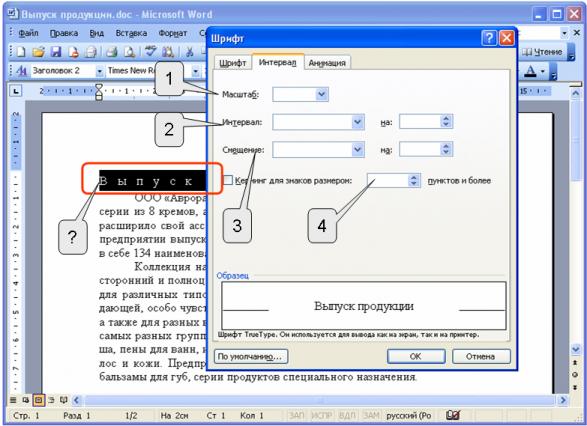Open Print Preview with the magnifier page icon
The image size is (587, 426).
point(129,52)
